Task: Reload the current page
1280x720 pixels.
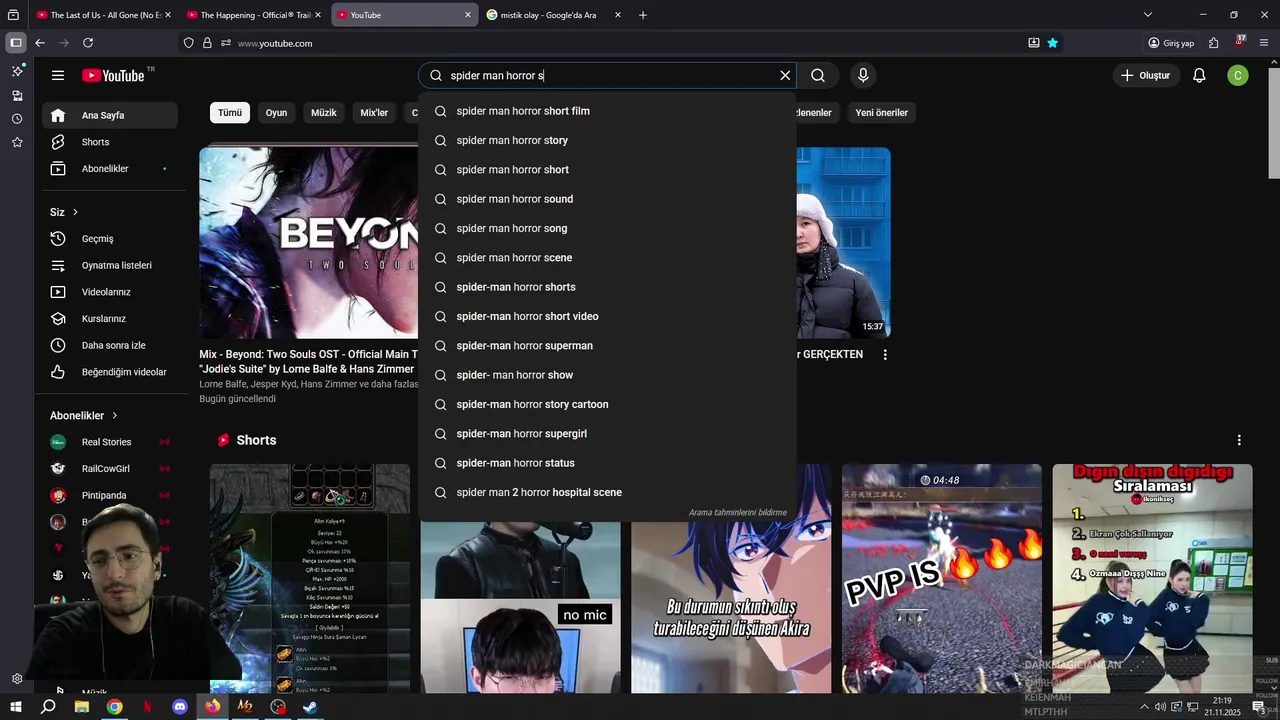Action: [88, 43]
